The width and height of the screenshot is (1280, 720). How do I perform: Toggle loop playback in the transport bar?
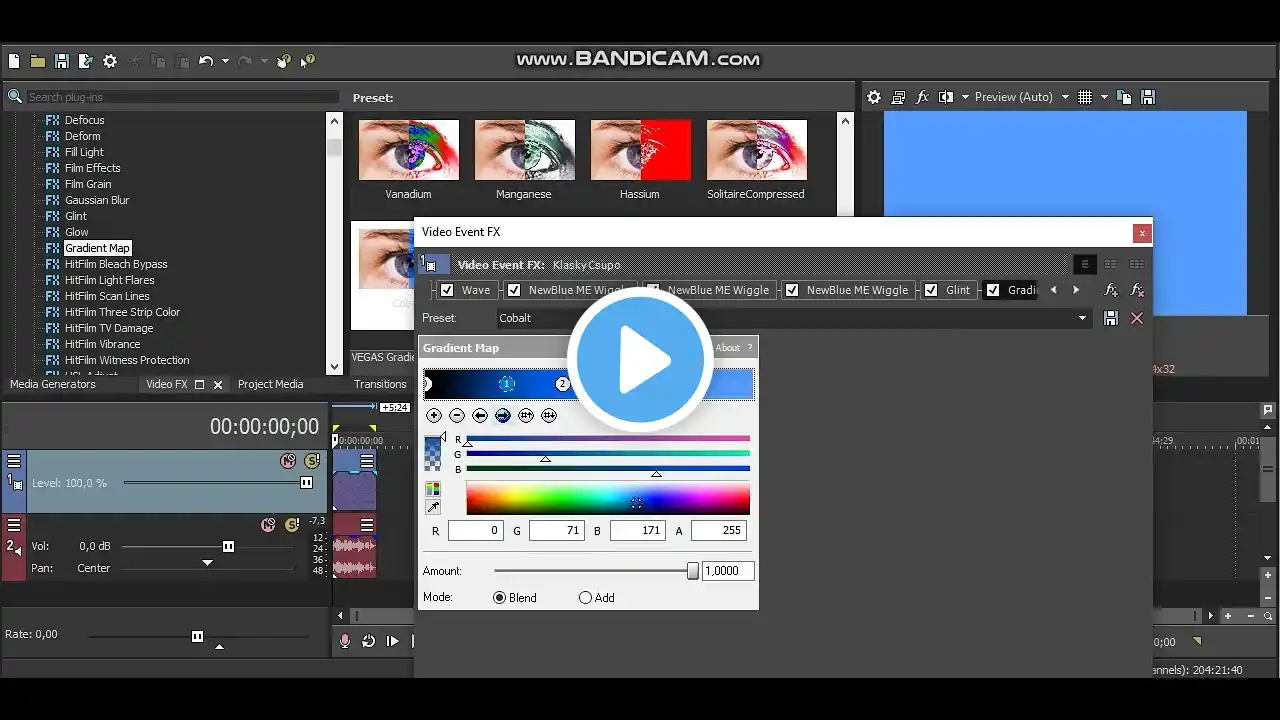(368, 641)
